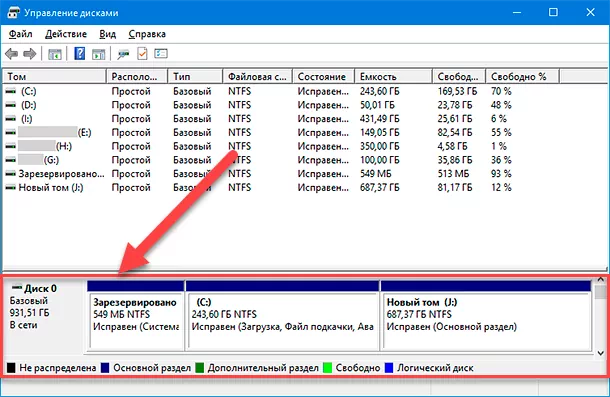Viewport: 610px width, 397px height.
Task: Open the checklist settings toolbar icon
Action: point(161,53)
